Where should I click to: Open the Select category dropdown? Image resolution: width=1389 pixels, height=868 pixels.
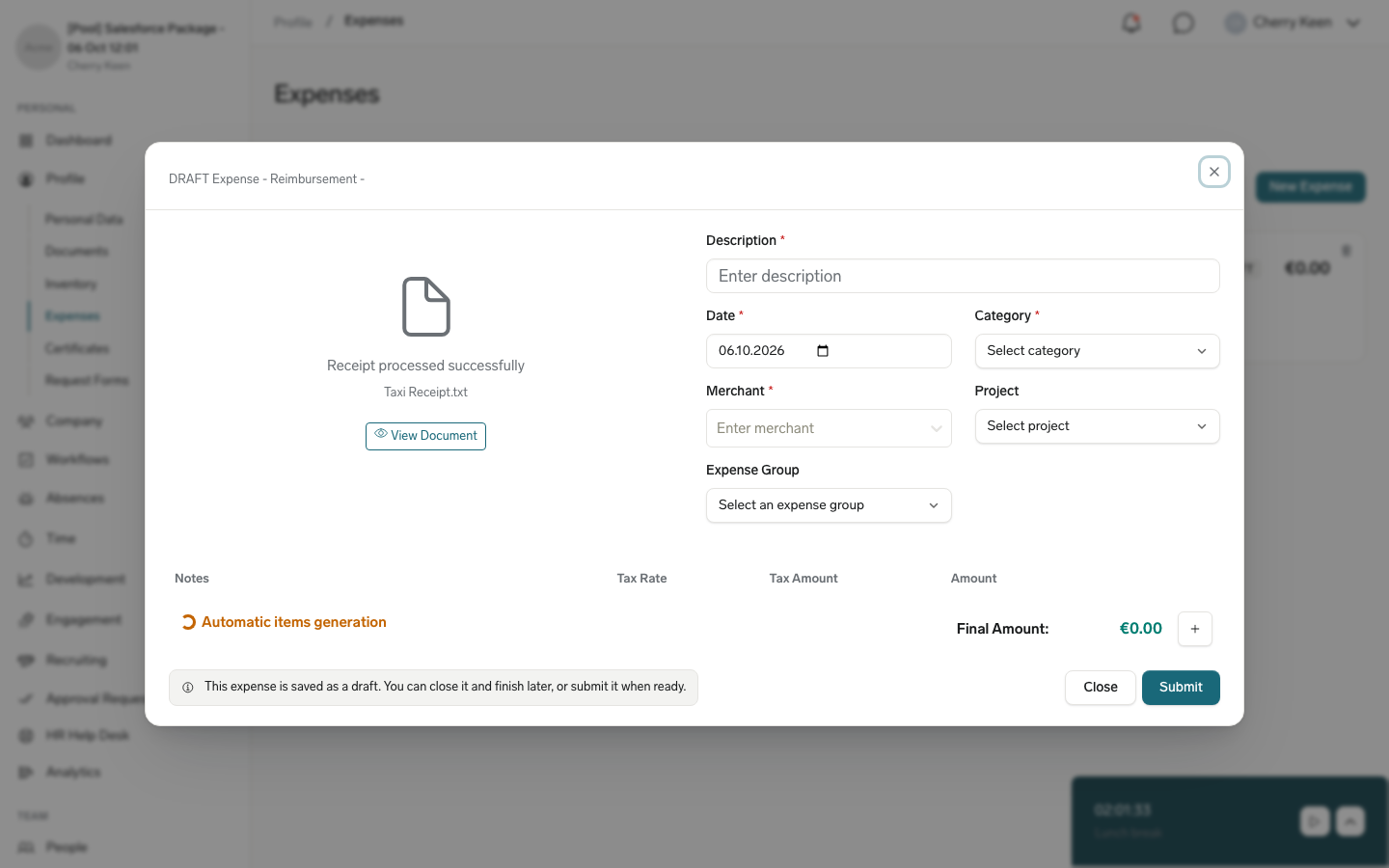tap(1097, 351)
